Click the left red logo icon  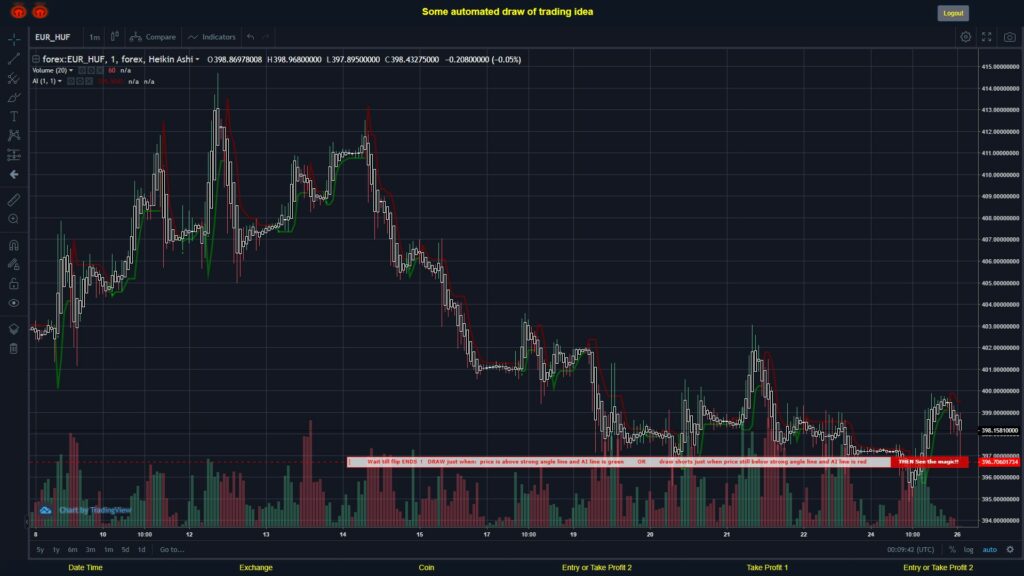point(18,11)
